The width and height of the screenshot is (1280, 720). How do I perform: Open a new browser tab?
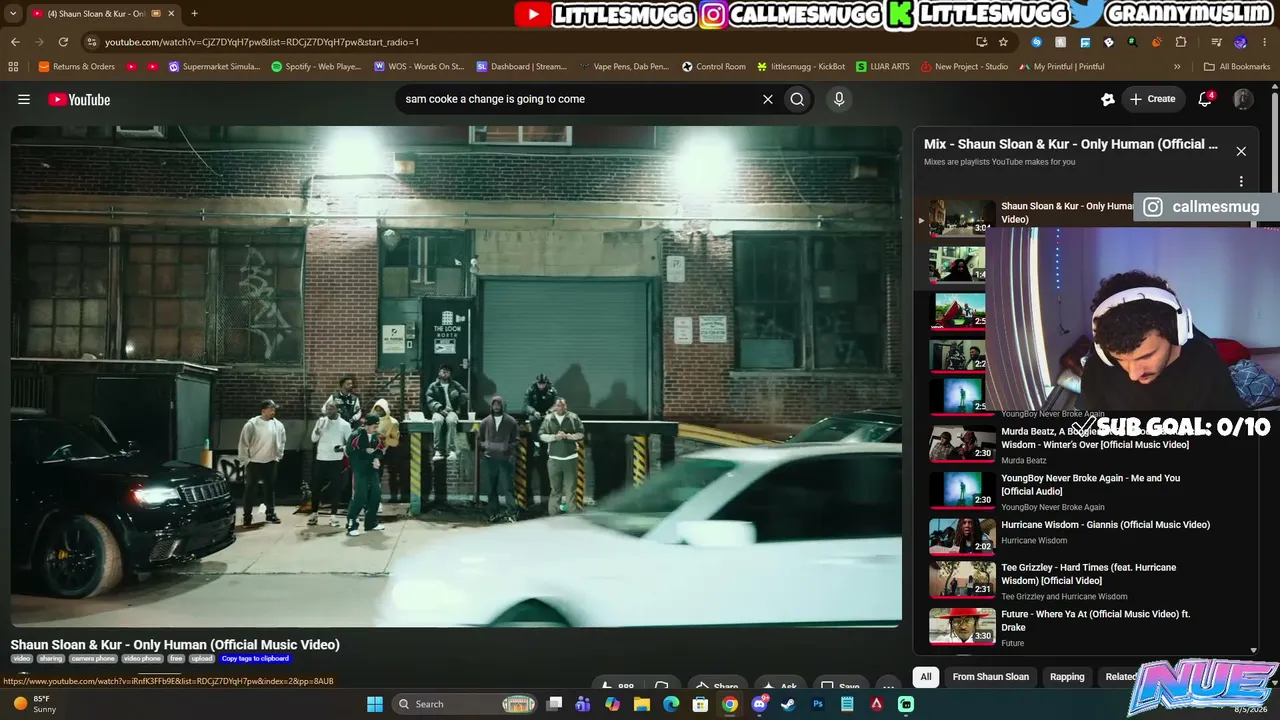[194, 13]
